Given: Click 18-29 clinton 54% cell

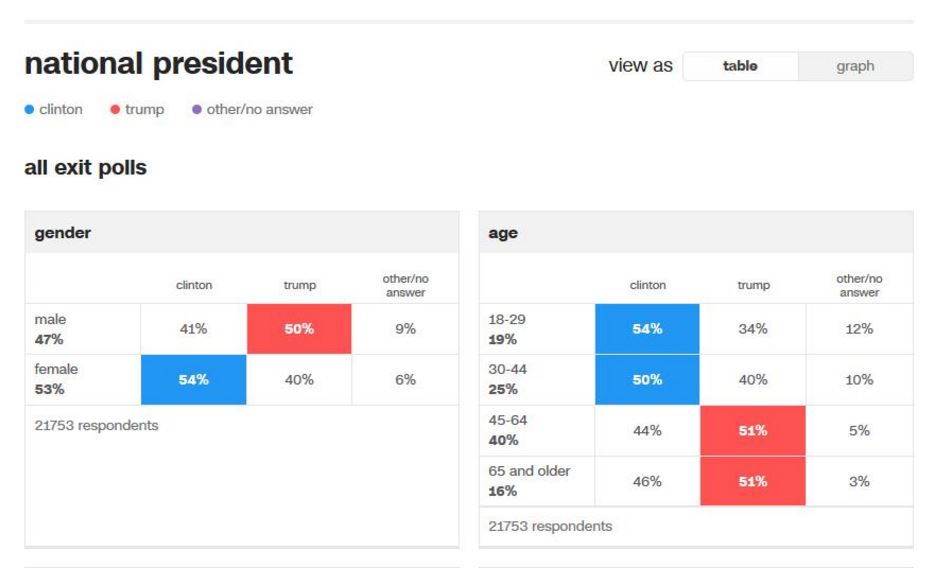Looking at the screenshot, I should pyautogui.click(x=647, y=328).
